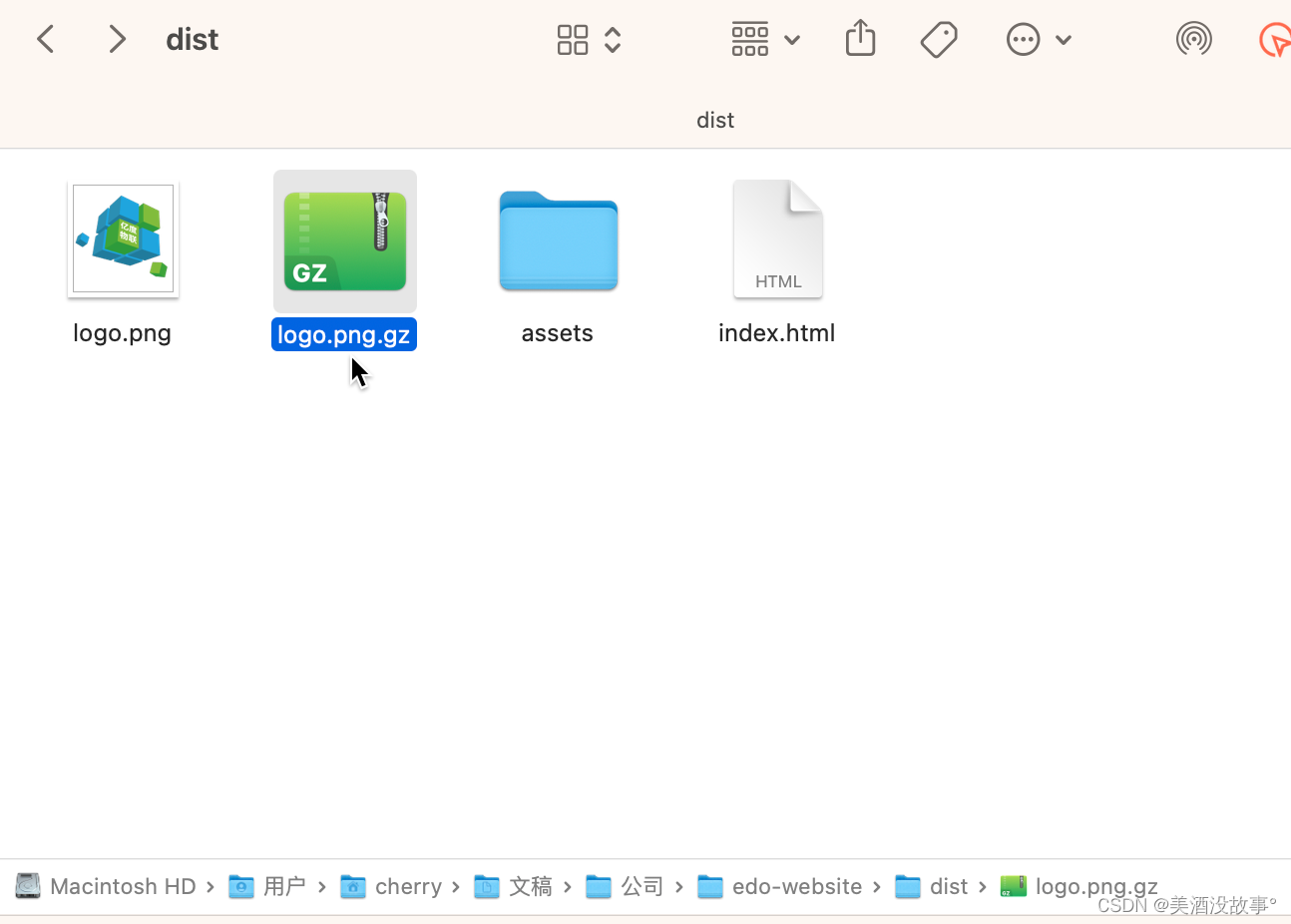Viewport: 1291px width, 924px height.
Task: Open the Tags editor
Action: [x=939, y=40]
